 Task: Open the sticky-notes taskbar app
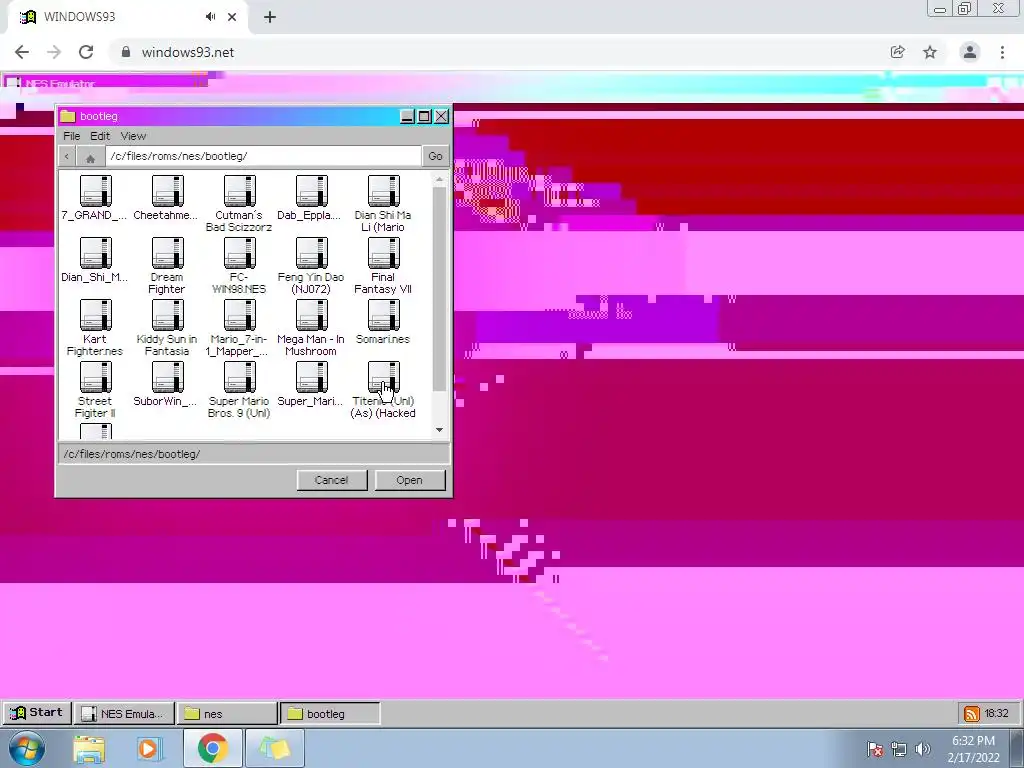(274, 748)
